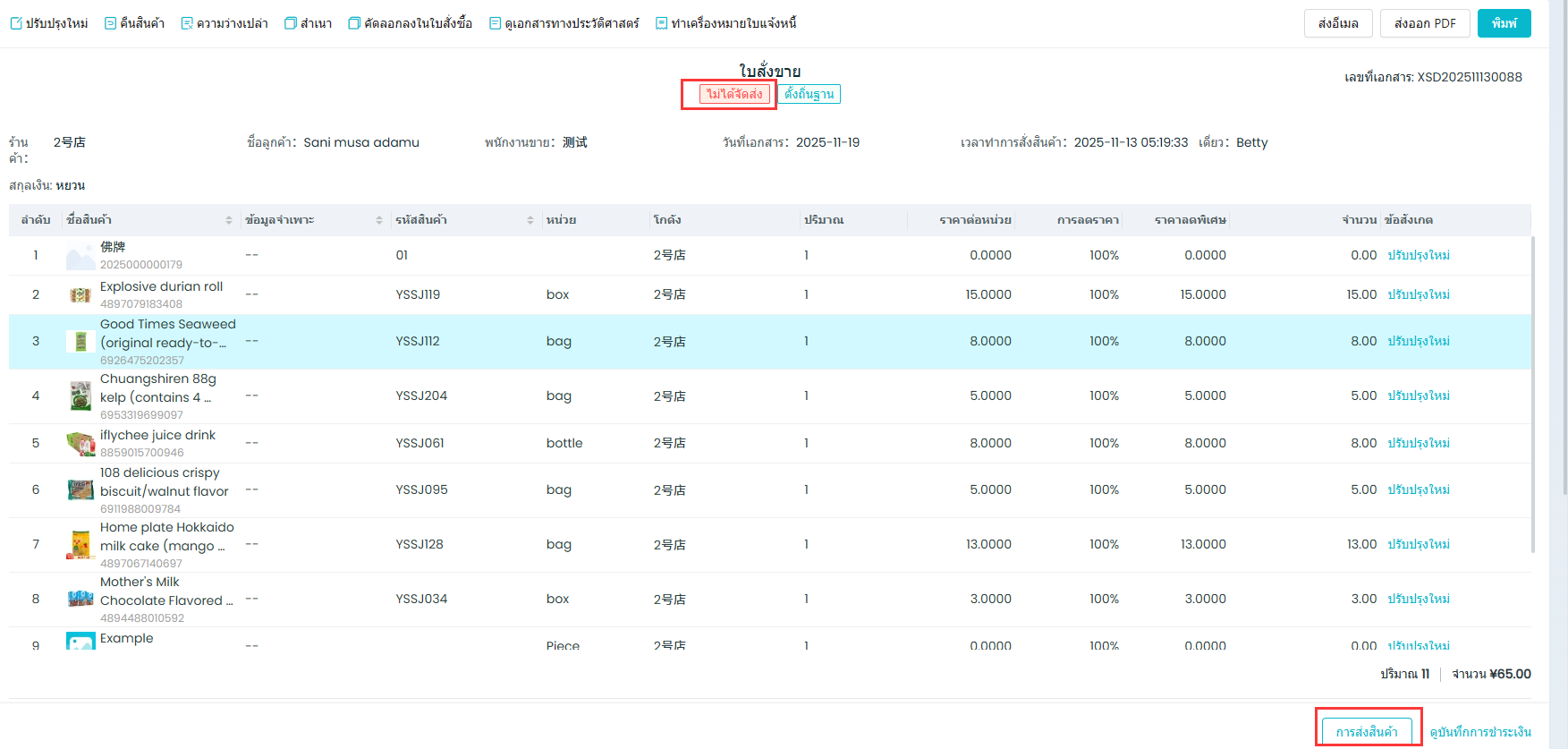Click the คืนสินค้า return goods icon
This screenshot has height=749, width=1568.
(x=110, y=23)
